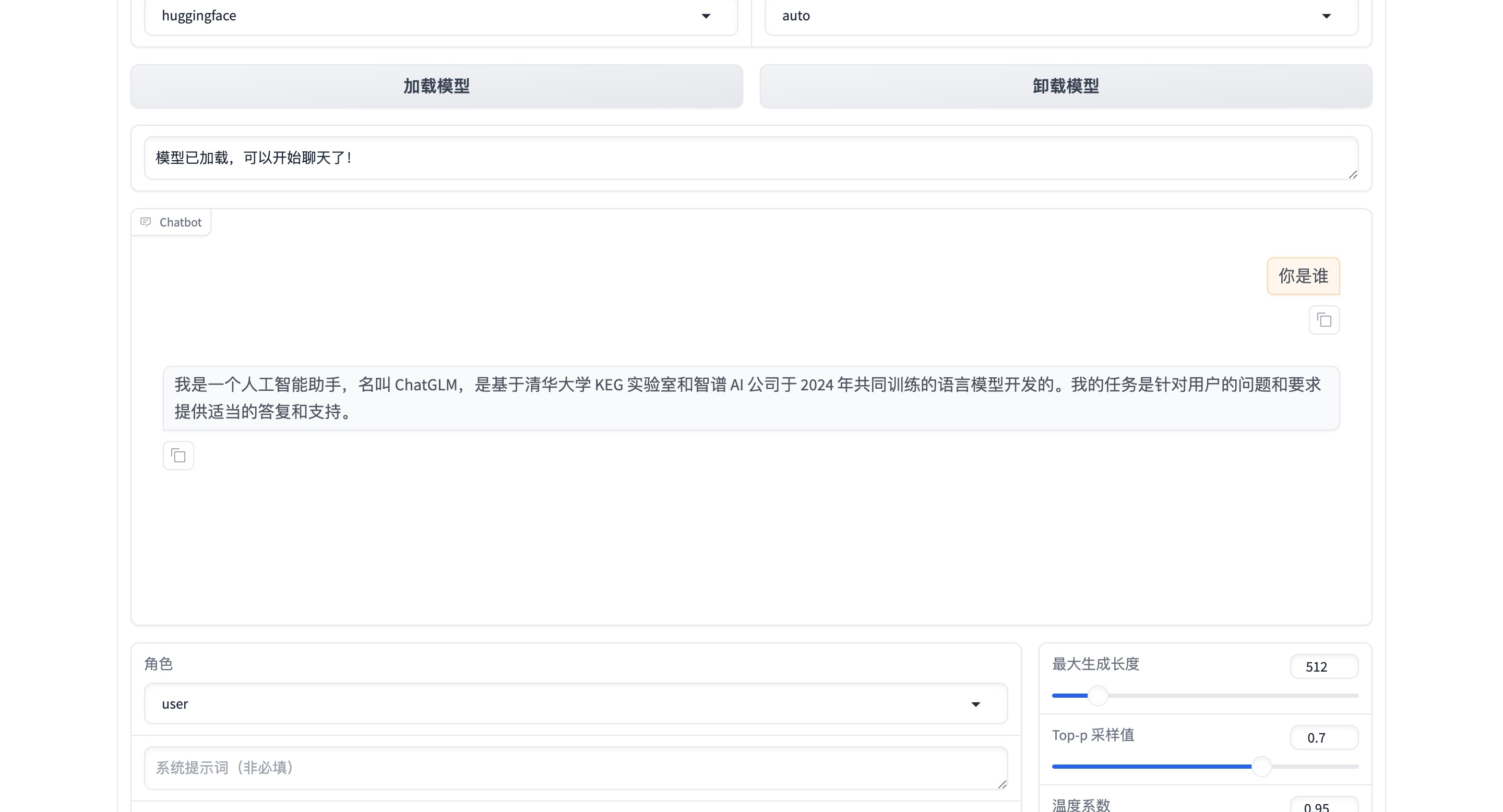Focus the 最大生成长度 value box 512
This screenshot has height=812, width=1503.
[1323, 667]
